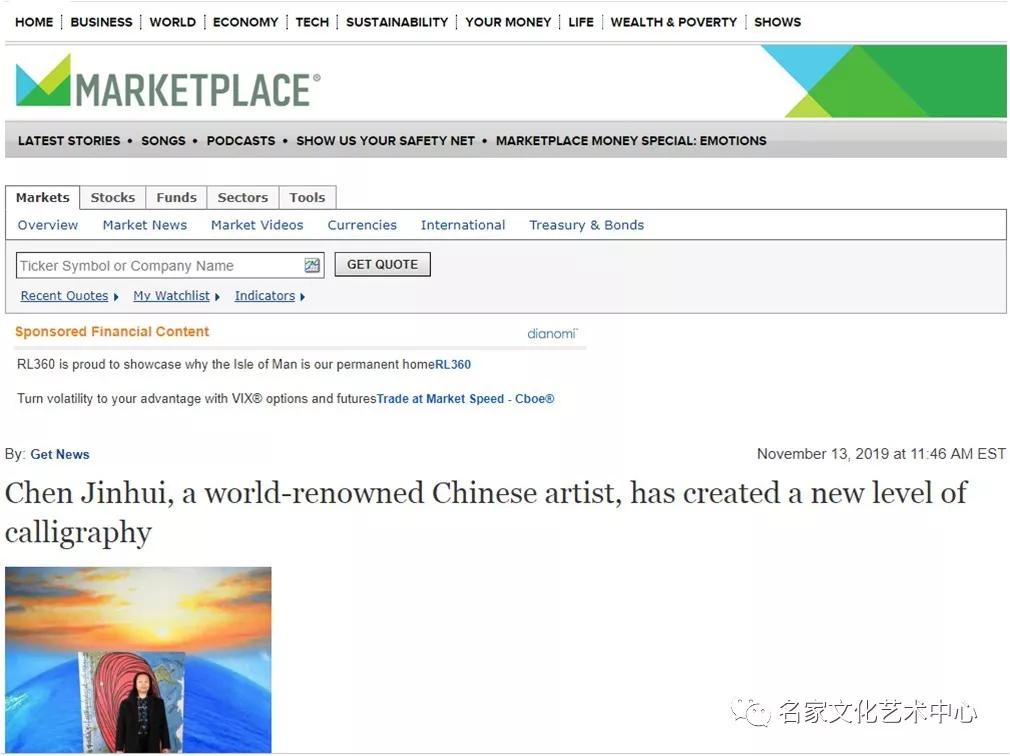Open Marketplace Money Special: Emotions

point(631,140)
